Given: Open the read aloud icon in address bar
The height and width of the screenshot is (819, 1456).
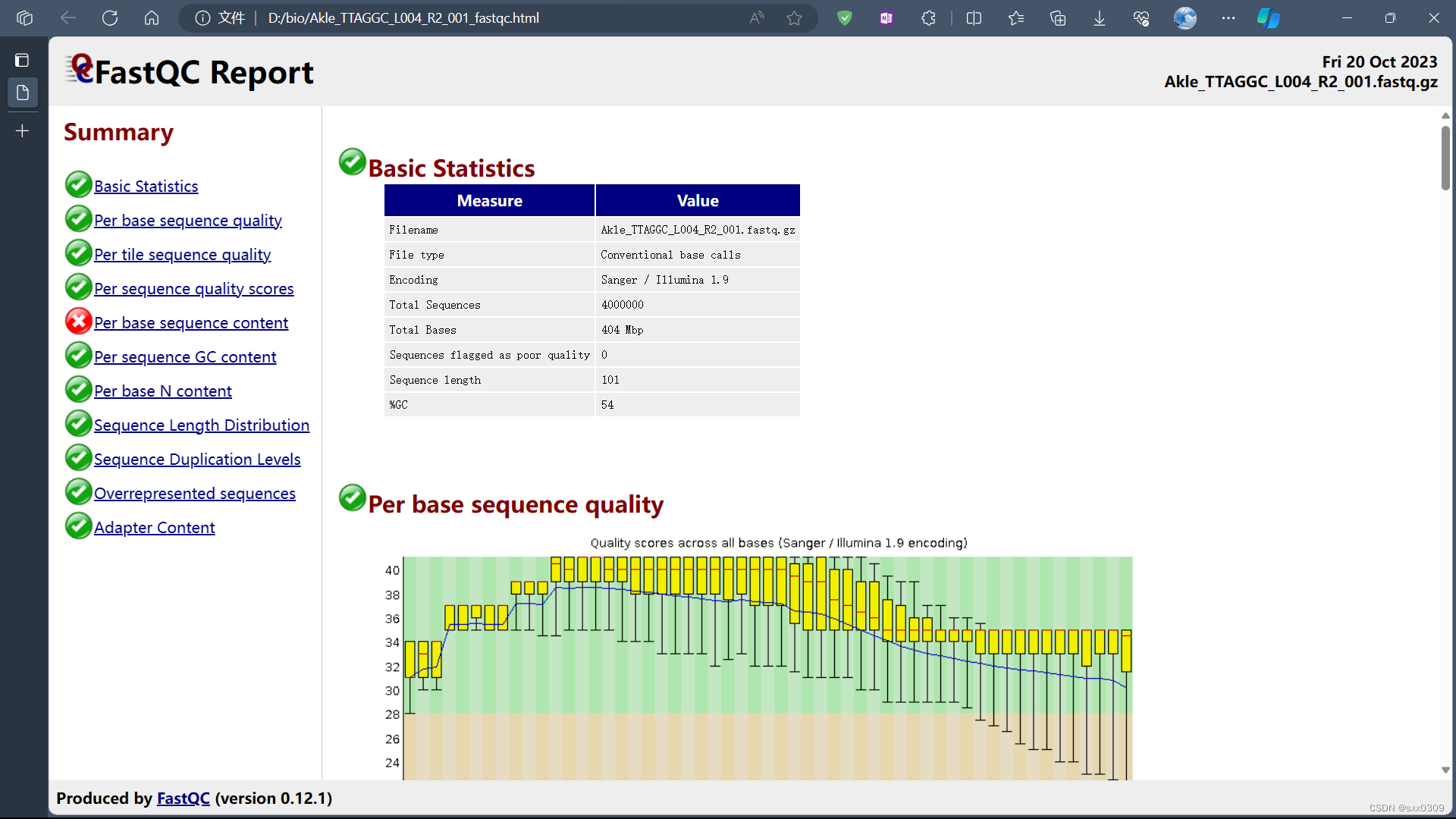Looking at the screenshot, I should pos(756,18).
